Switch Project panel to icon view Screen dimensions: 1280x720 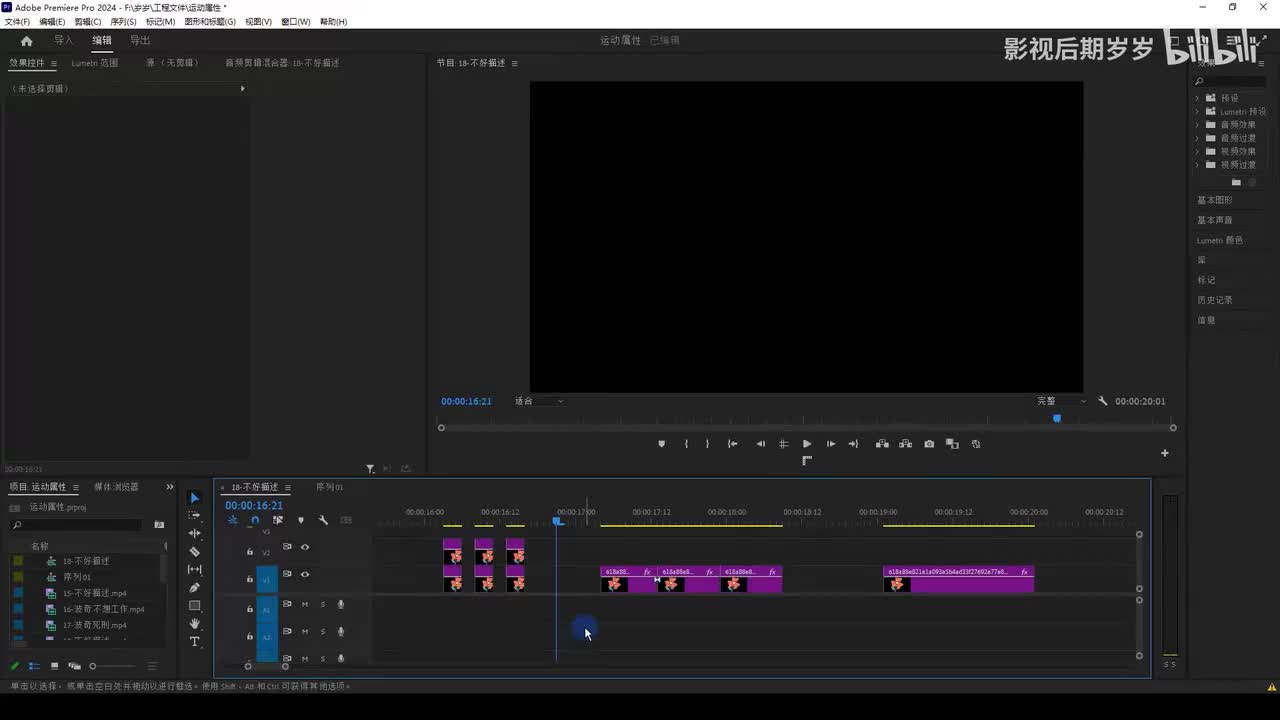(x=54, y=666)
